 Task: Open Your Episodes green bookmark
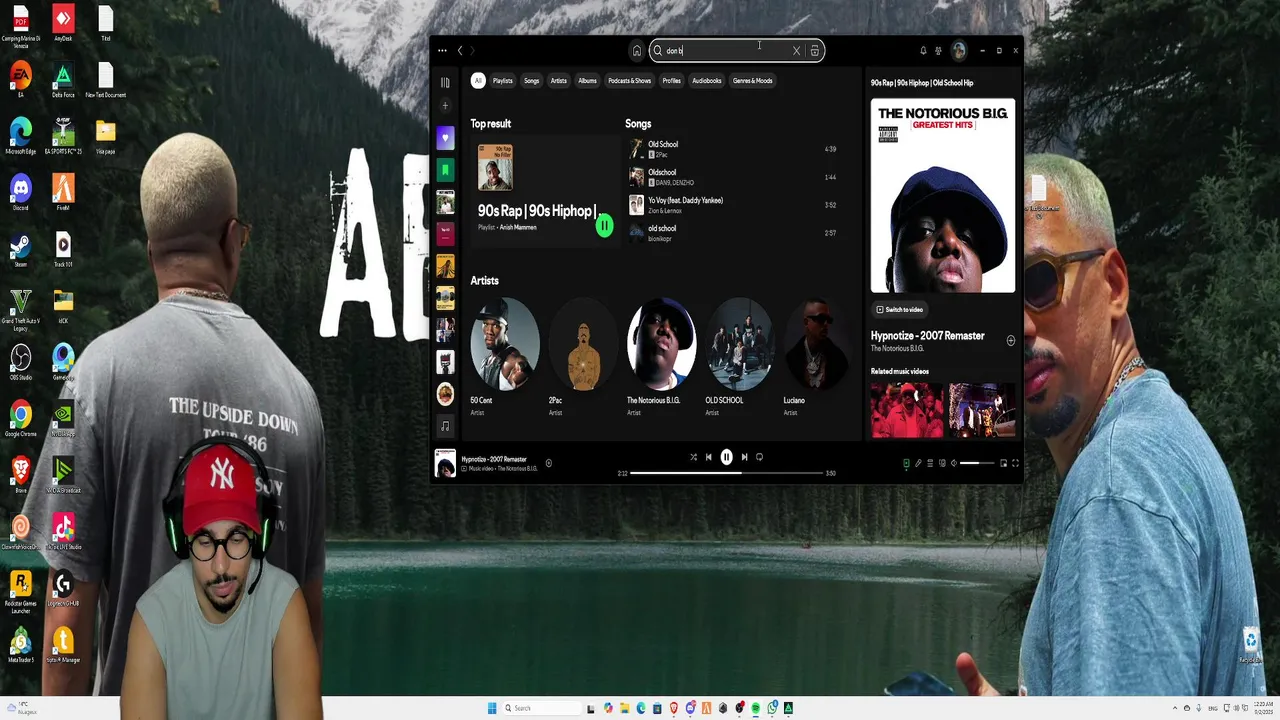pos(445,170)
